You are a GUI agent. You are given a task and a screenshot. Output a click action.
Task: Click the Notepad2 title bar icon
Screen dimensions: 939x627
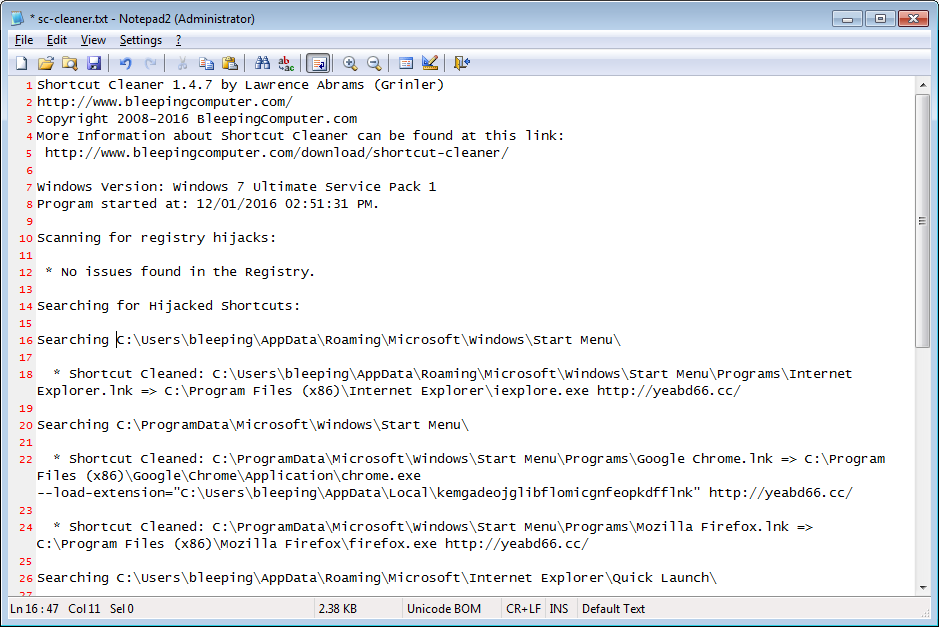click(17, 19)
